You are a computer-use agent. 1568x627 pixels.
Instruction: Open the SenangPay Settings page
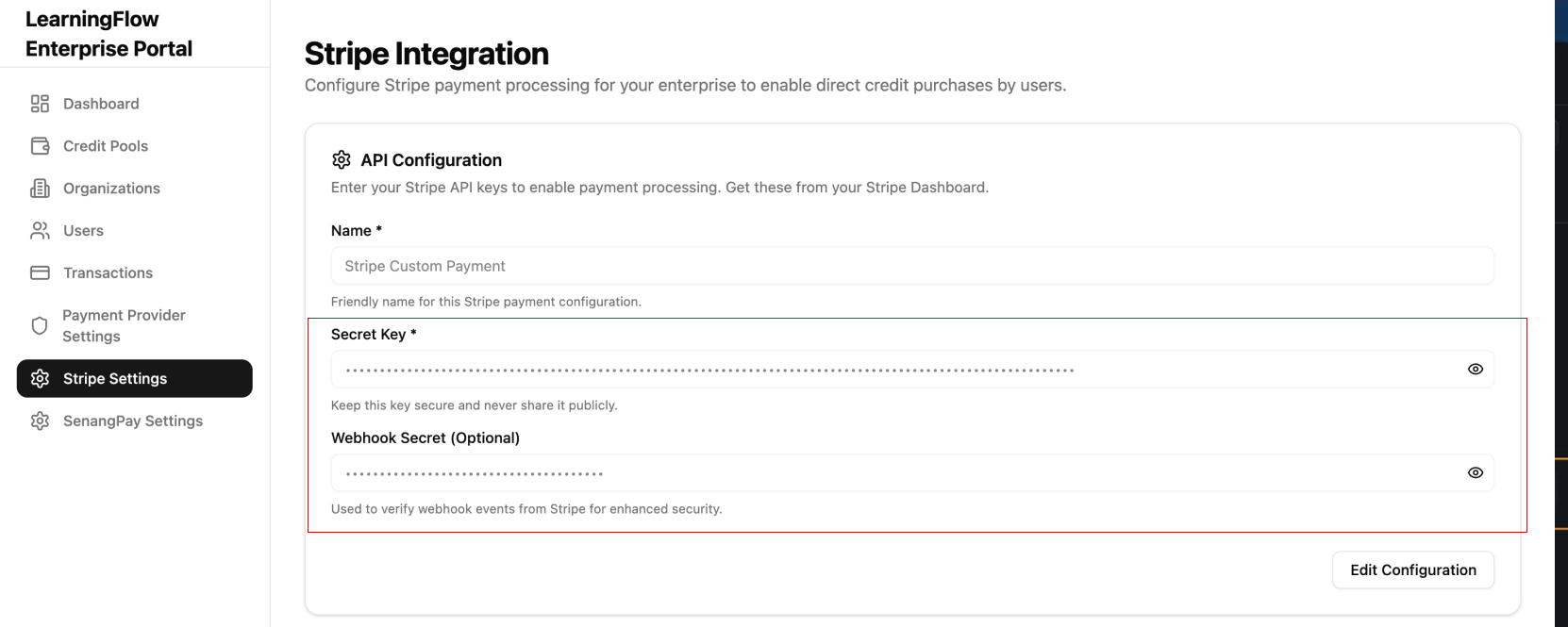(x=133, y=421)
